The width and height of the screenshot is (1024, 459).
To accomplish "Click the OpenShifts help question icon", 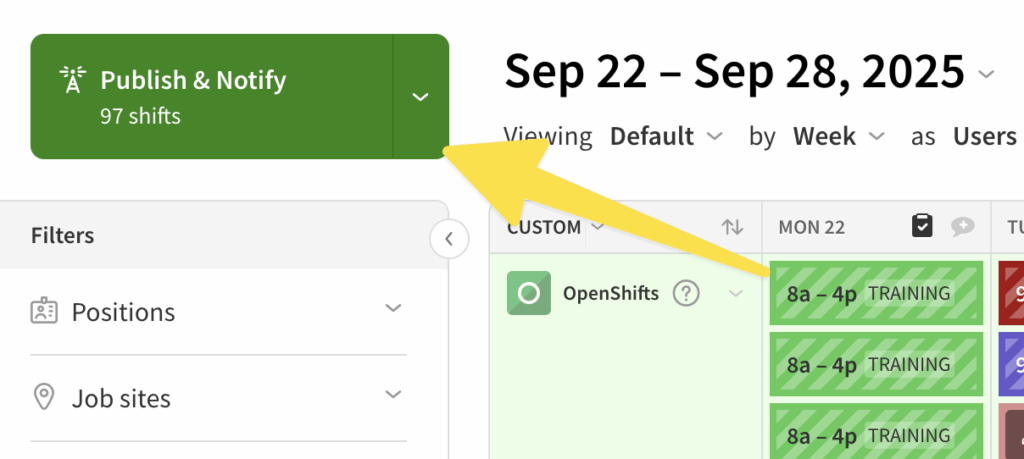I will 685,294.
